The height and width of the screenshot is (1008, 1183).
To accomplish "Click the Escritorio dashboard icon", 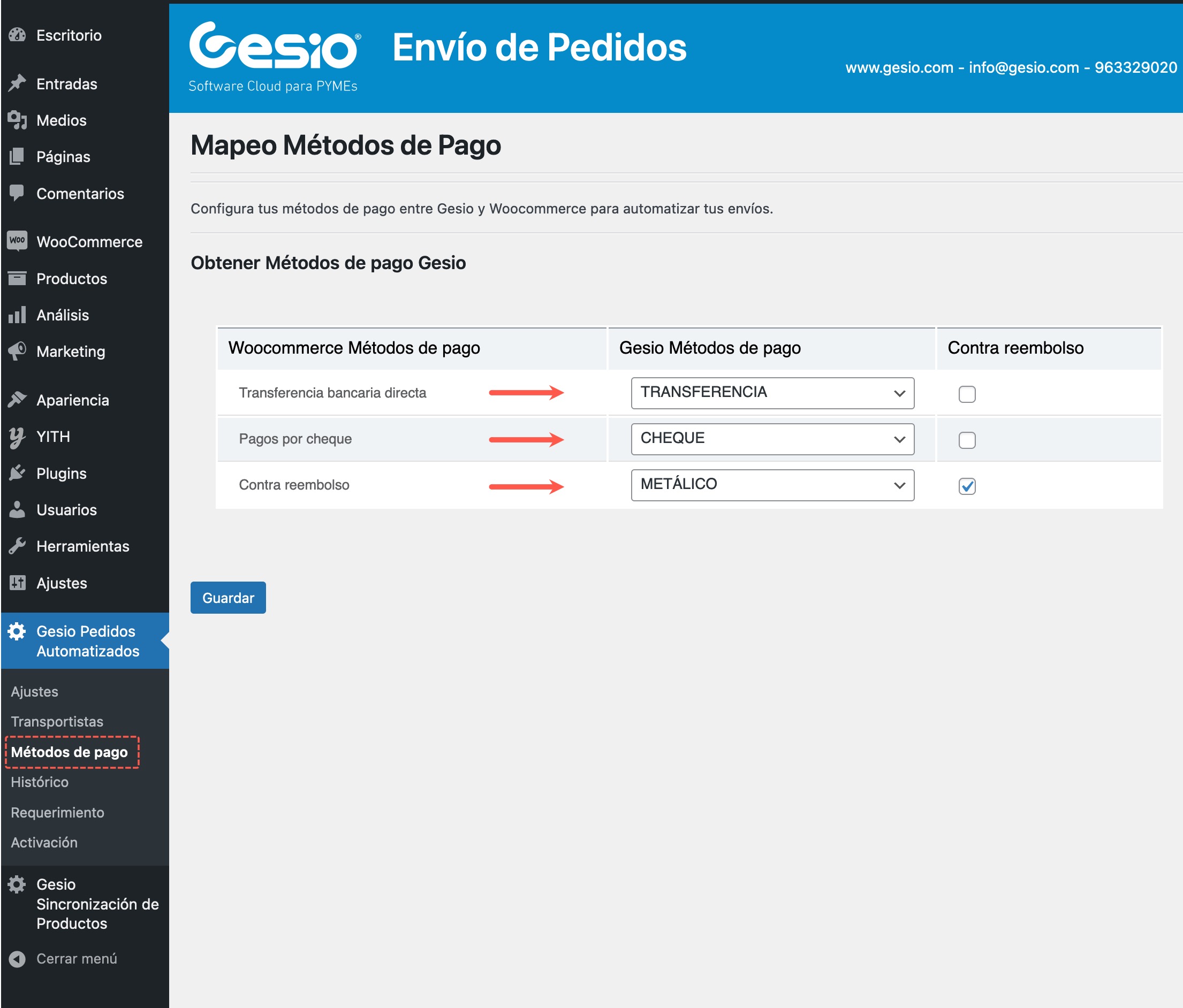I will pyautogui.click(x=17, y=35).
